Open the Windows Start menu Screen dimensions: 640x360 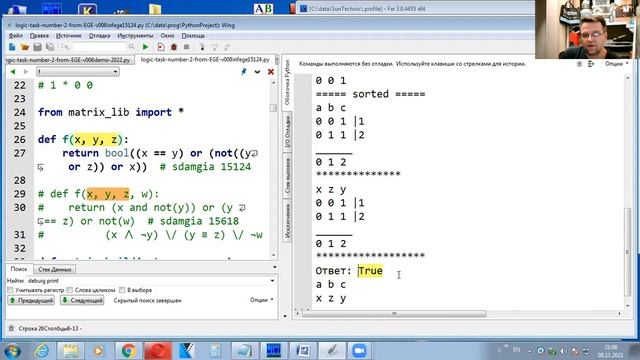[12, 351]
